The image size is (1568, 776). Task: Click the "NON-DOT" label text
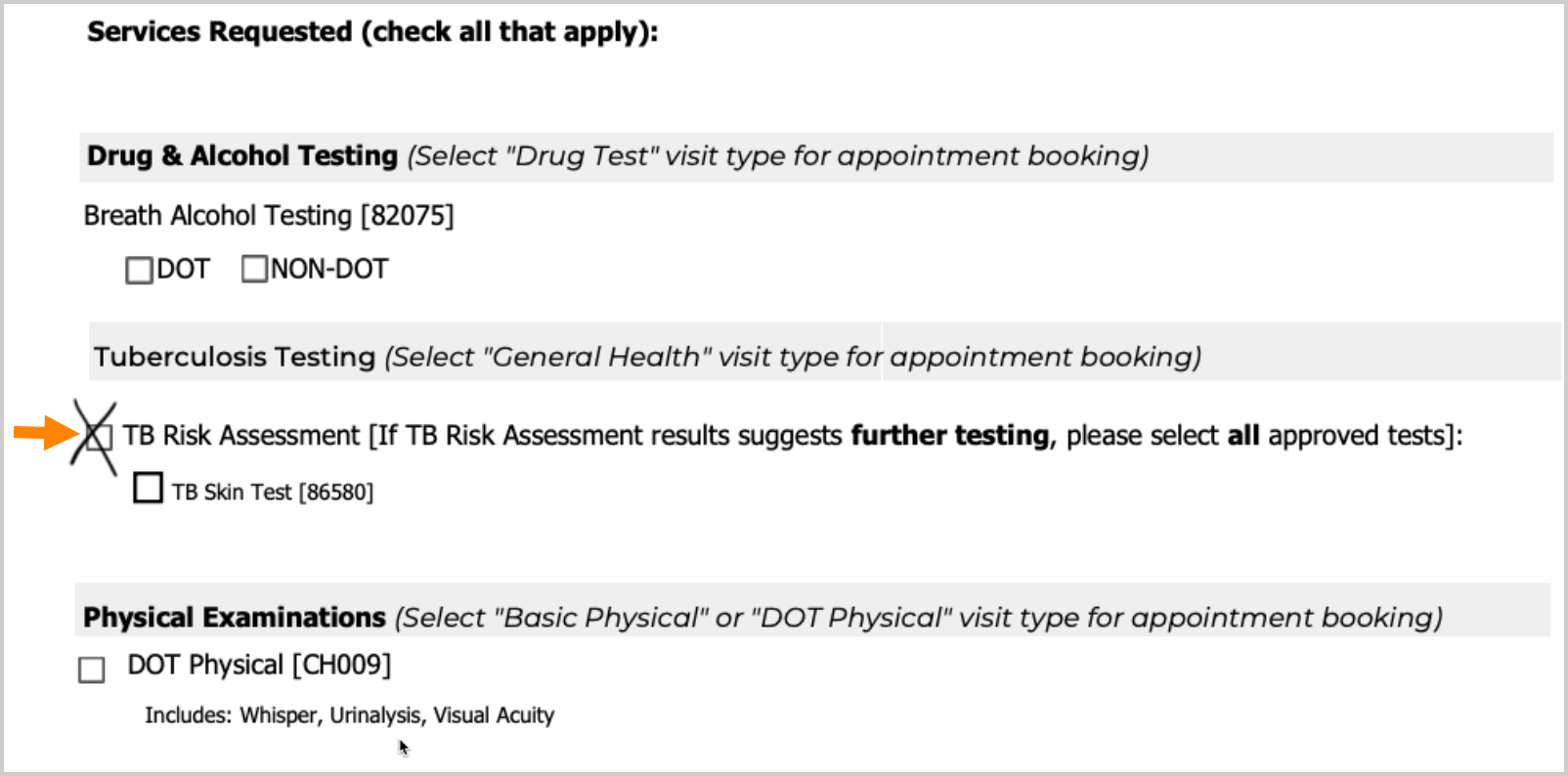[x=329, y=270]
